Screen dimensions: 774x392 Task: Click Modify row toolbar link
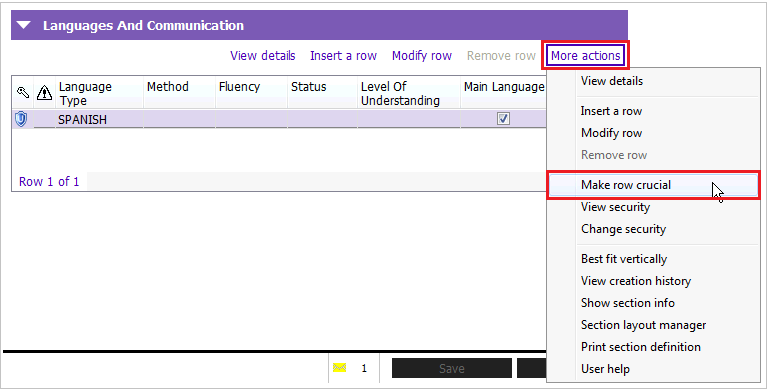[422, 55]
